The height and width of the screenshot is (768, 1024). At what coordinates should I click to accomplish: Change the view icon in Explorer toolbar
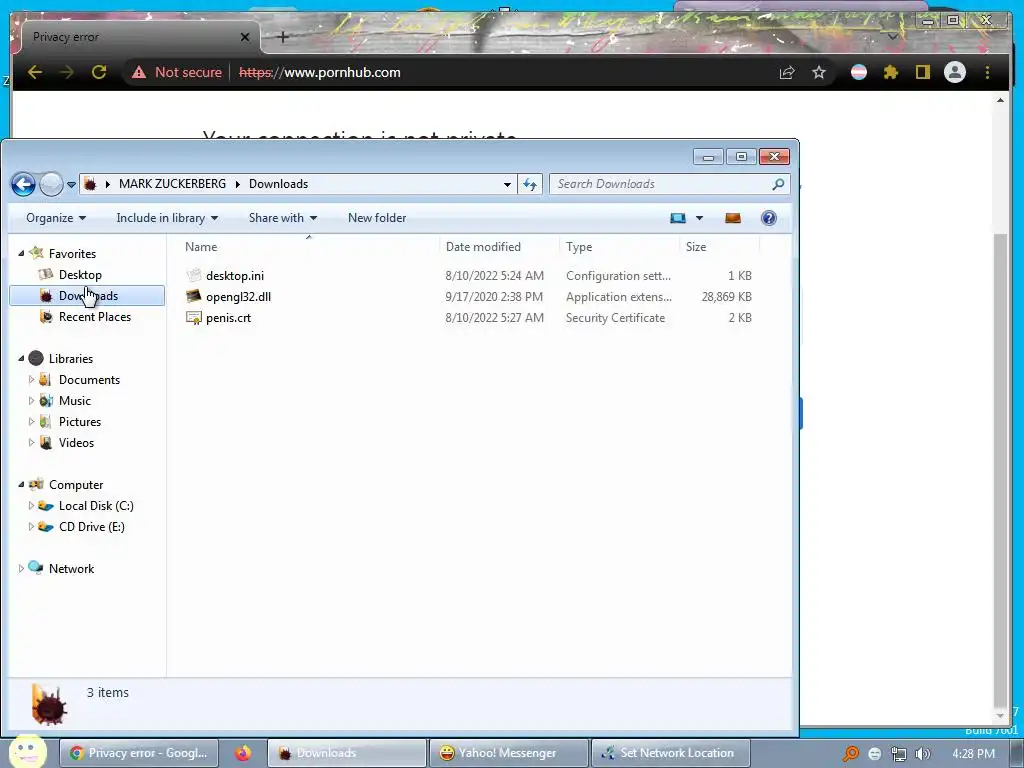tap(678, 218)
